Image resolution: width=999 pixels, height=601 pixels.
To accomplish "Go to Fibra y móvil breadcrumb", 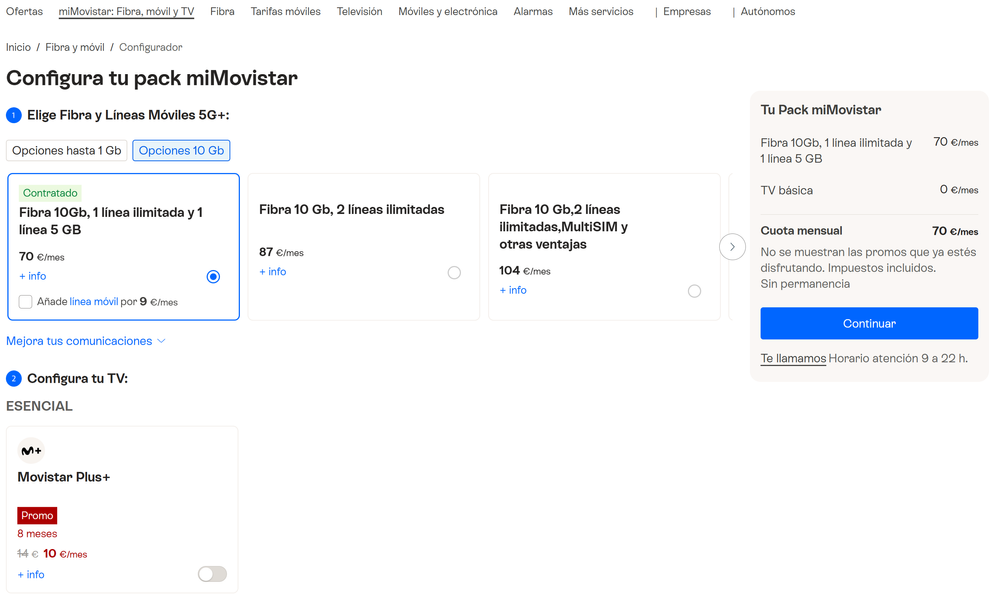I will pos(75,47).
